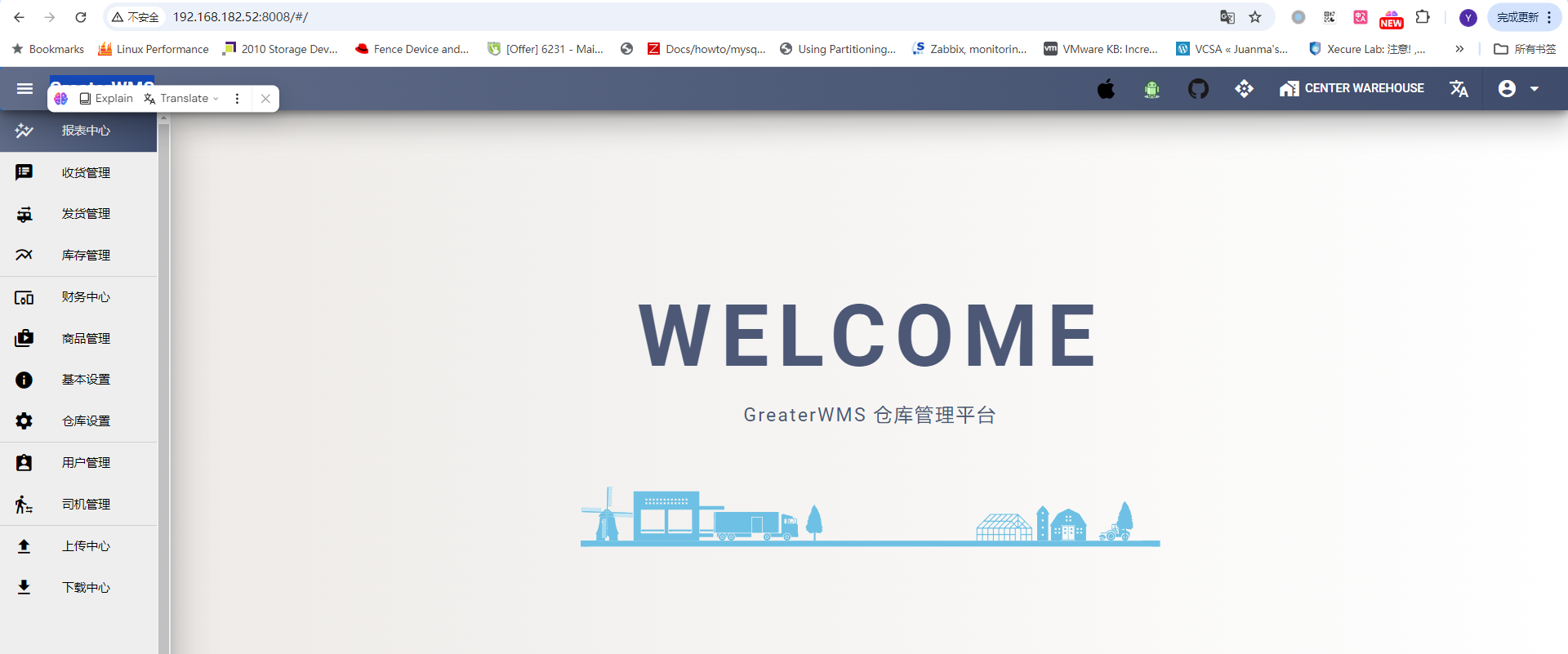Open the 所有书签 folder
Image resolution: width=1568 pixels, height=654 pixels.
pos(1525,49)
